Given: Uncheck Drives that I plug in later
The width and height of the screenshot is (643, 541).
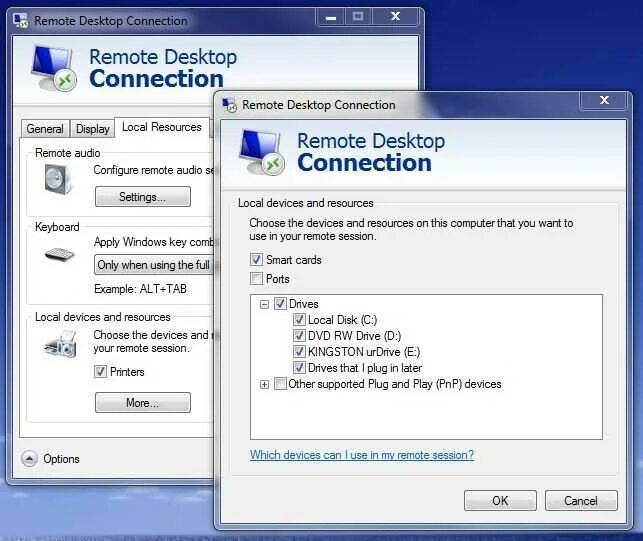Looking at the screenshot, I should coord(299,368).
